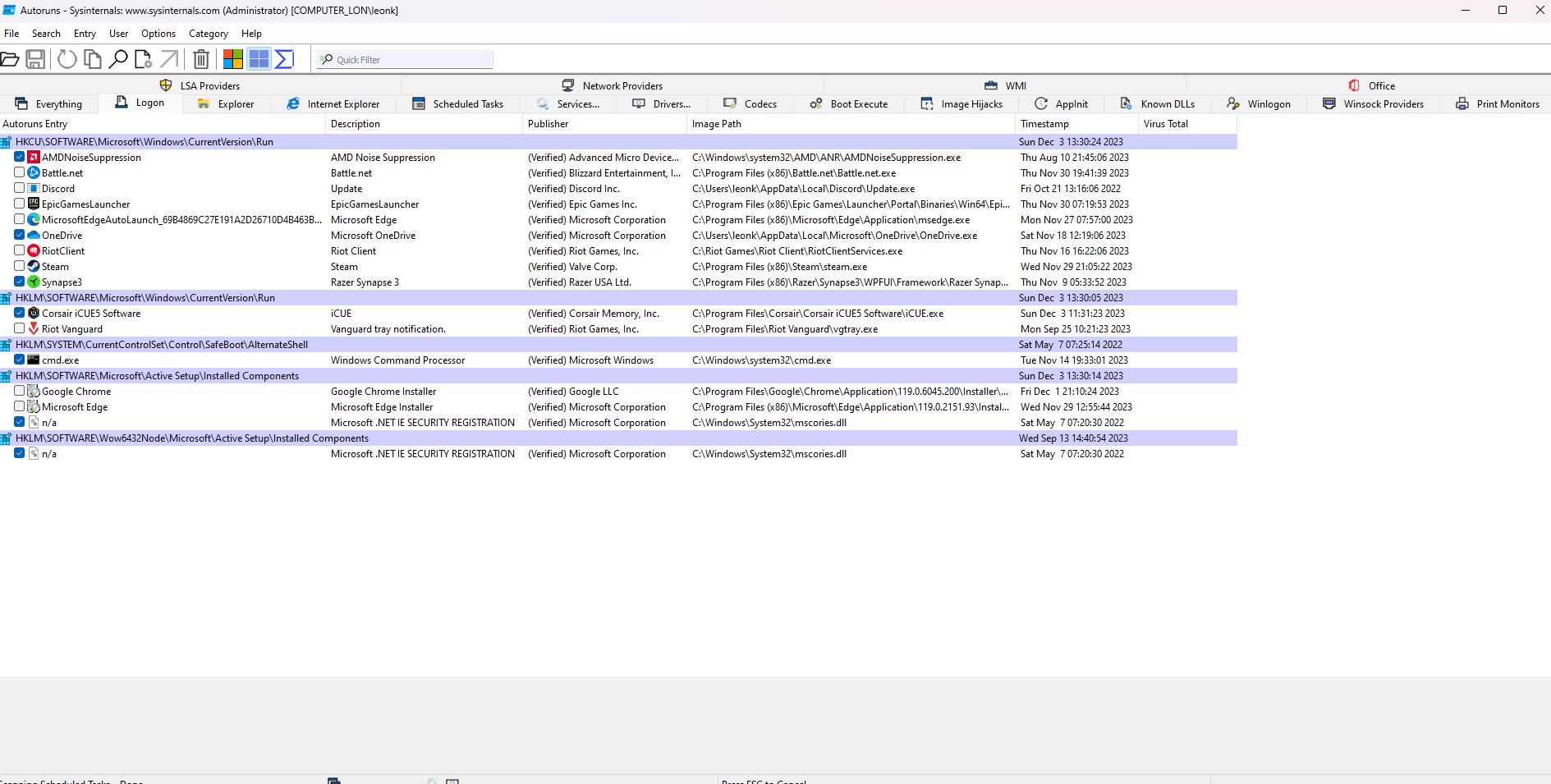Click the Refresh circular arrow icon
1551x784 pixels.
[x=67, y=59]
